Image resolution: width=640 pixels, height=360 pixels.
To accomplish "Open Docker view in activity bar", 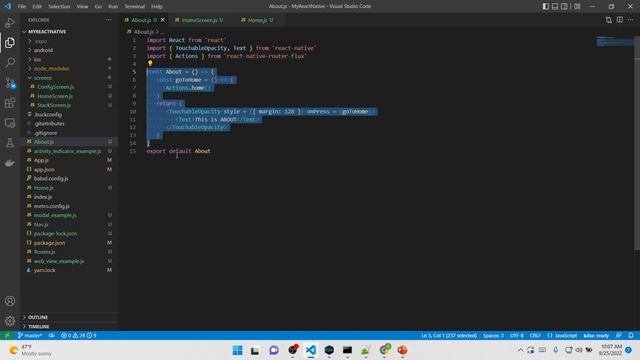I will (x=10, y=163).
